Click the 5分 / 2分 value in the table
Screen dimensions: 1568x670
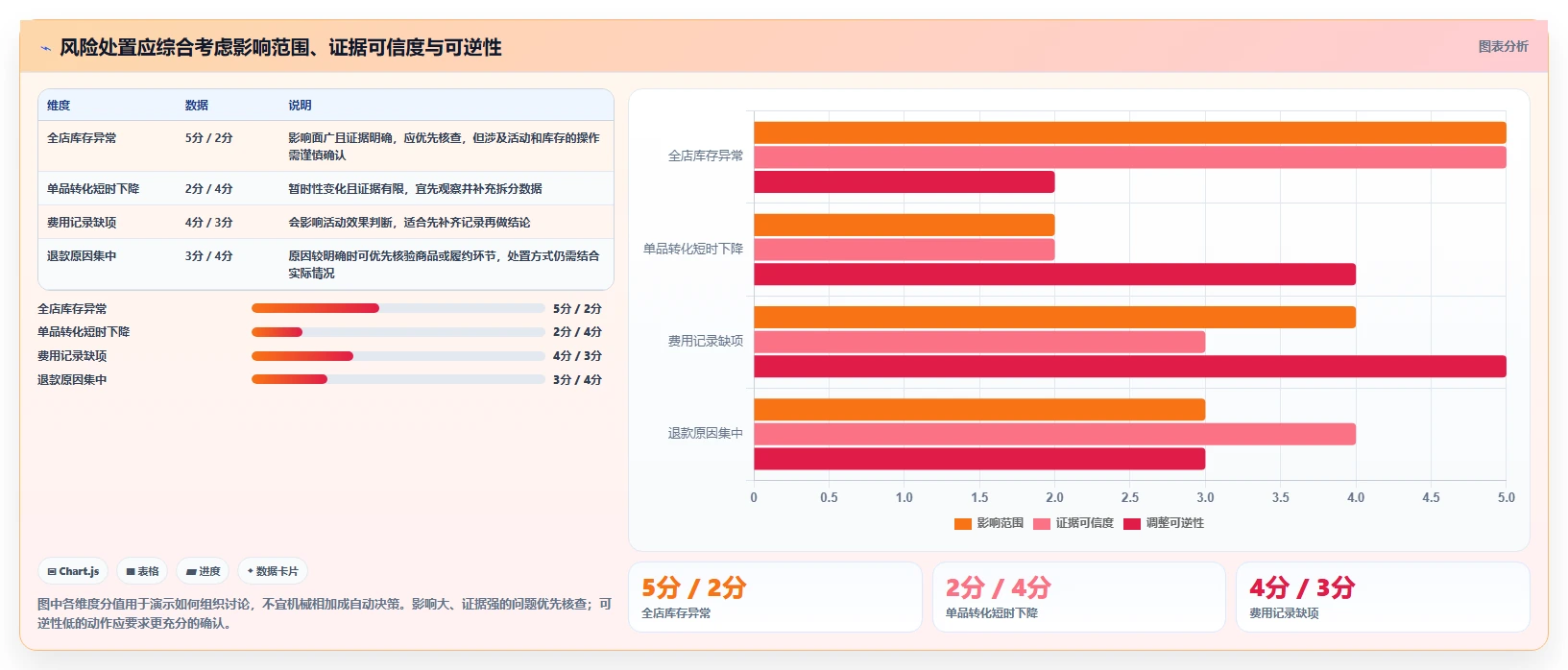coord(209,138)
